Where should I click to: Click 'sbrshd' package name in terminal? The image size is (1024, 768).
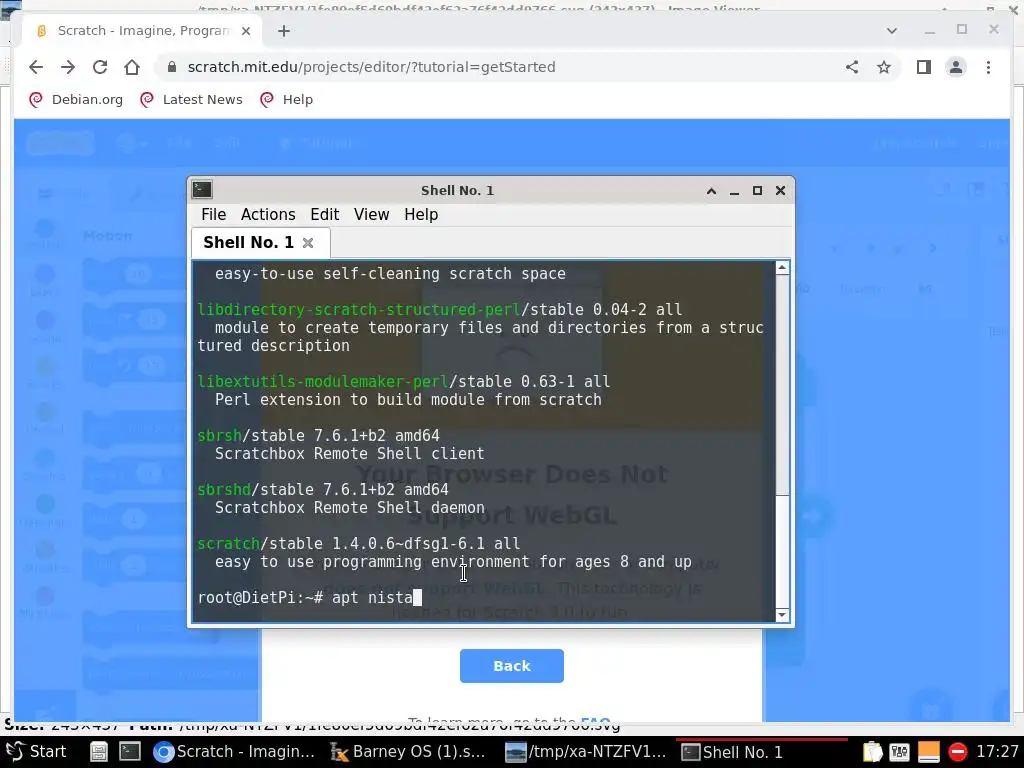tap(224, 490)
